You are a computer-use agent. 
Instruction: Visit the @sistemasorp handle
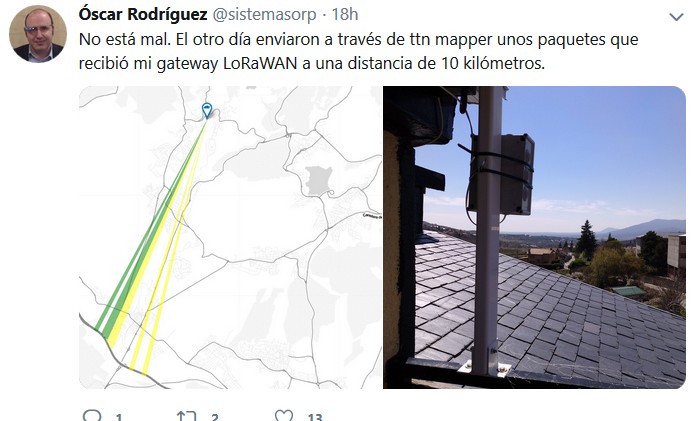tap(264, 14)
